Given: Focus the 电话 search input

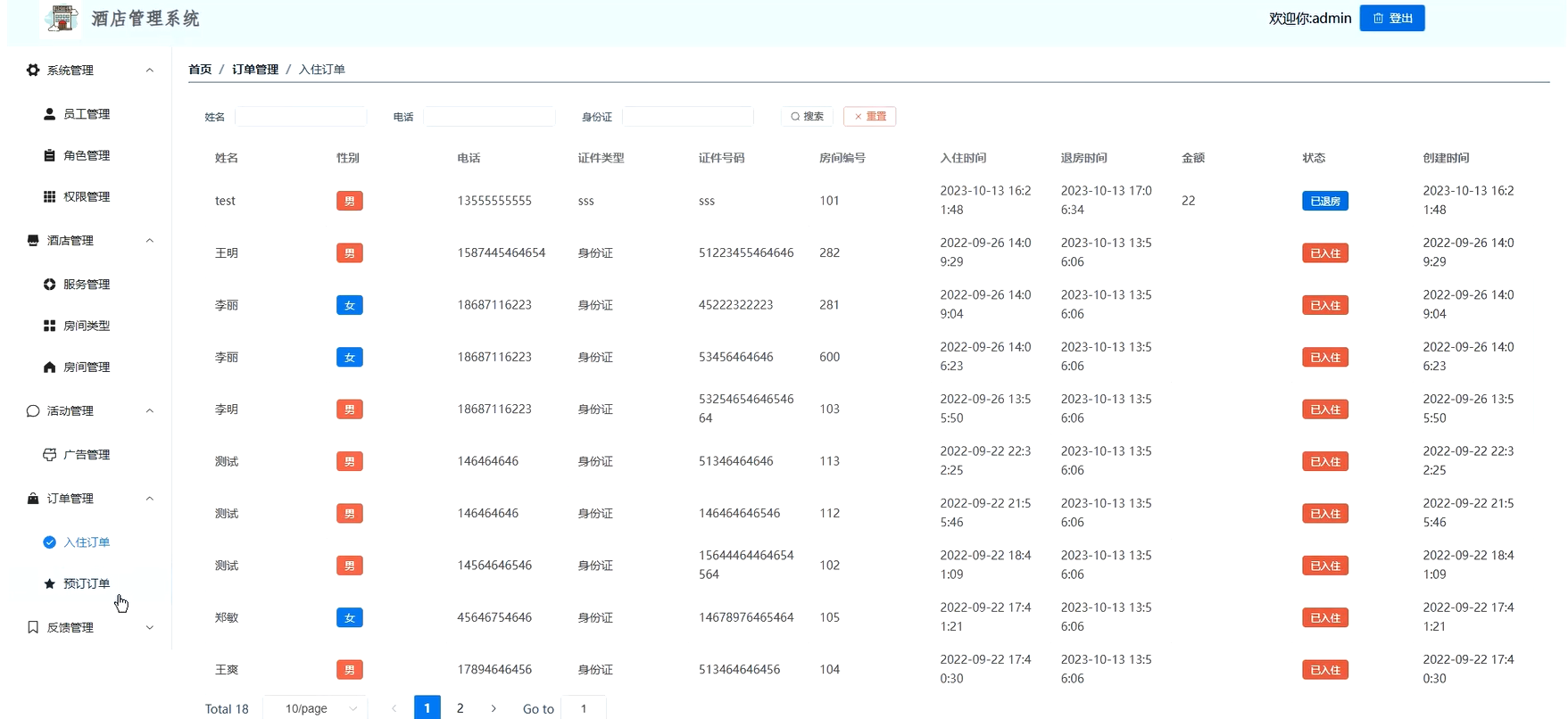Looking at the screenshot, I should pyautogui.click(x=489, y=117).
